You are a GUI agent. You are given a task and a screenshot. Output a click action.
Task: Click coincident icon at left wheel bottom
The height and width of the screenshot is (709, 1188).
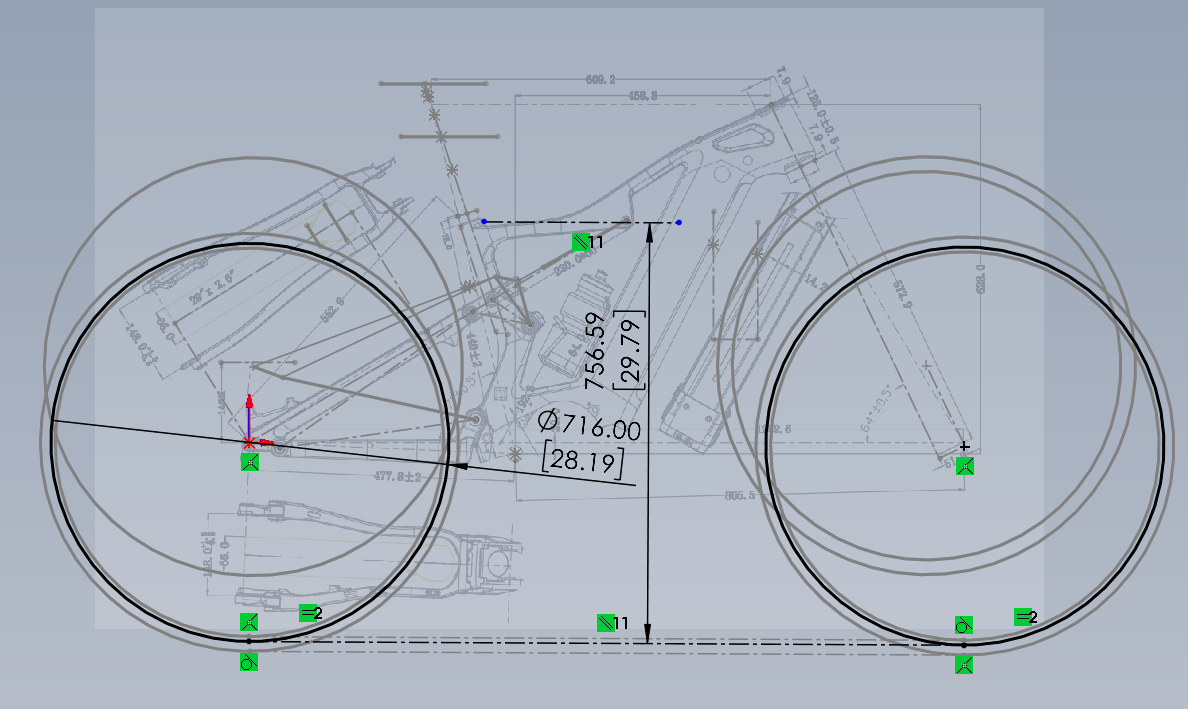(x=249, y=623)
